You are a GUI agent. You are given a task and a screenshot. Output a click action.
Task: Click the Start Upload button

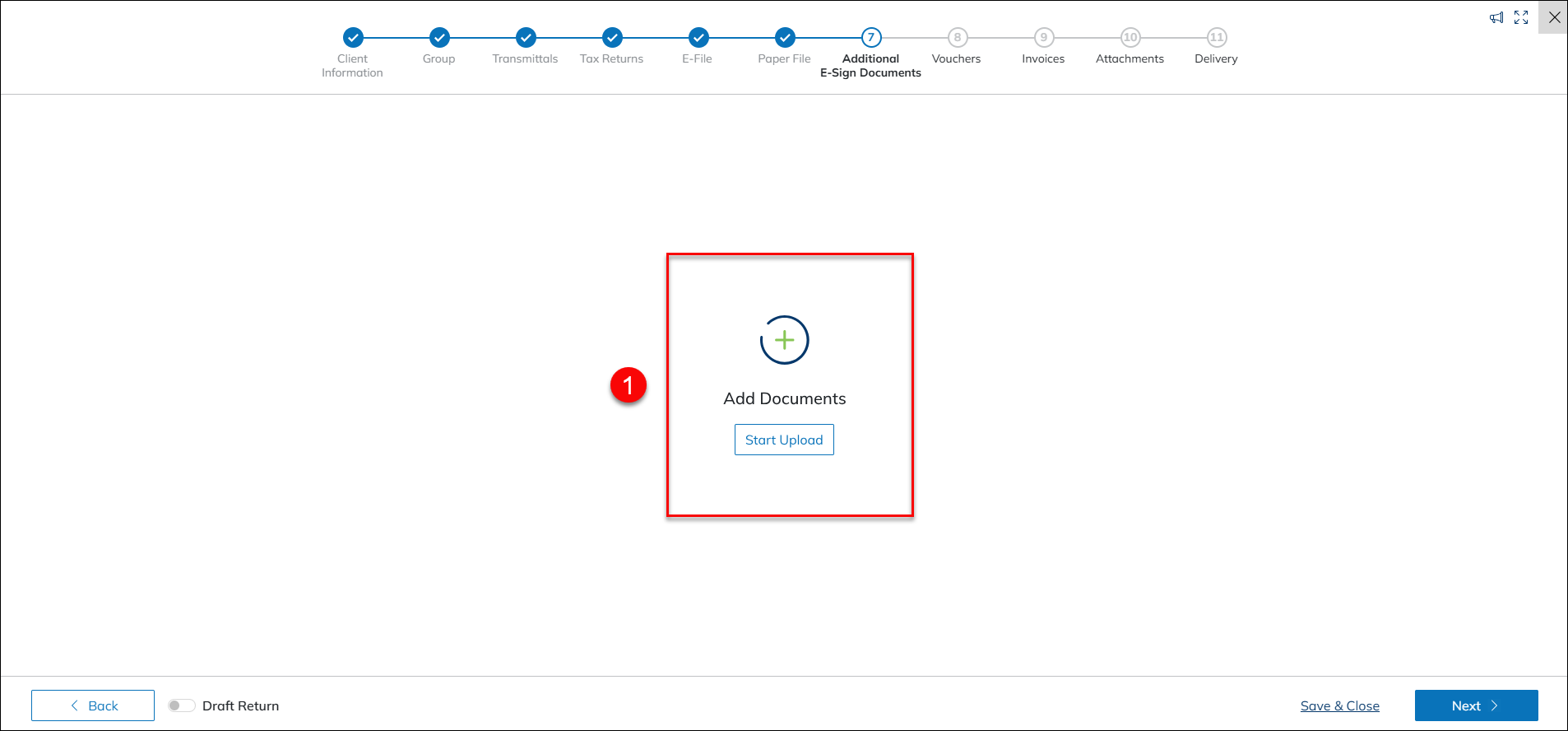(784, 440)
